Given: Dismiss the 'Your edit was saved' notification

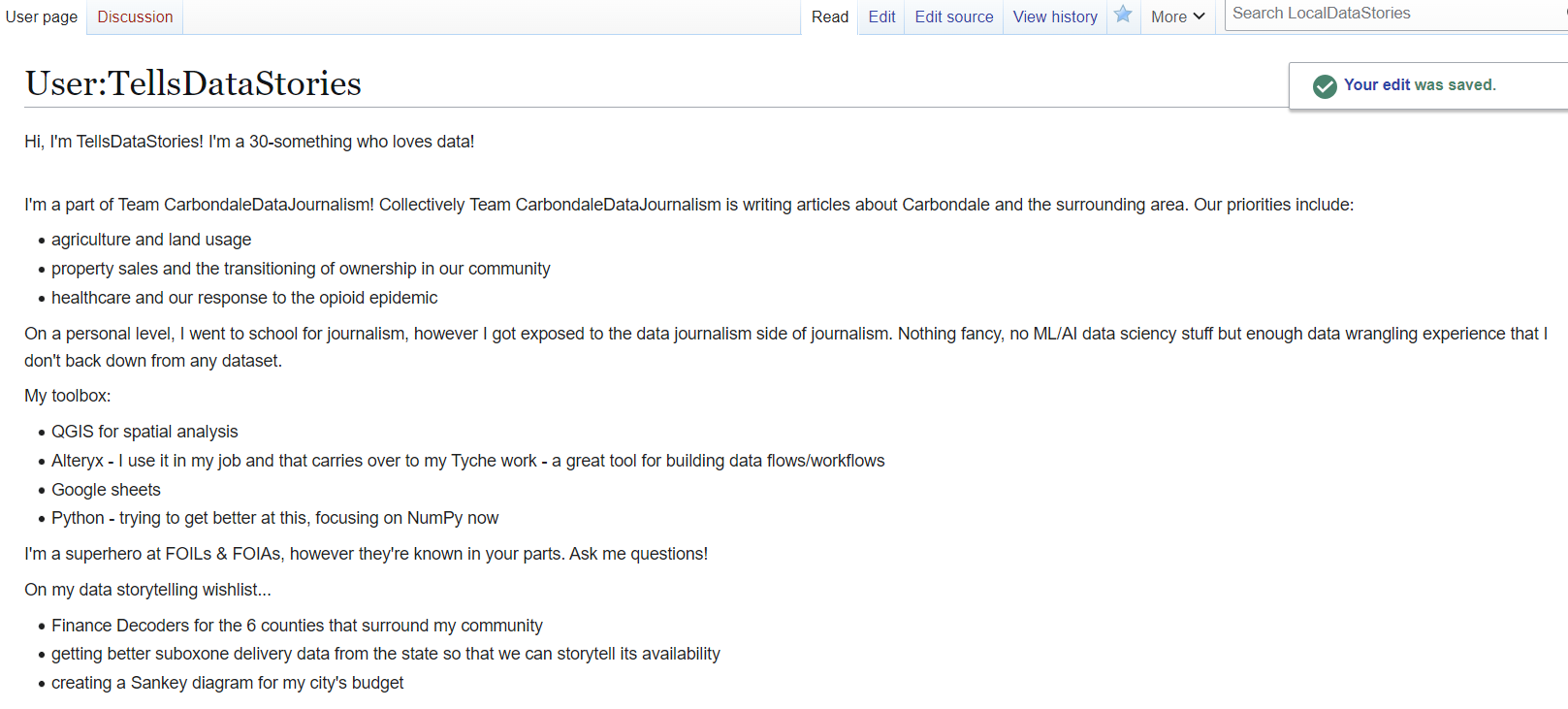Looking at the screenshot, I should point(1419,85).
